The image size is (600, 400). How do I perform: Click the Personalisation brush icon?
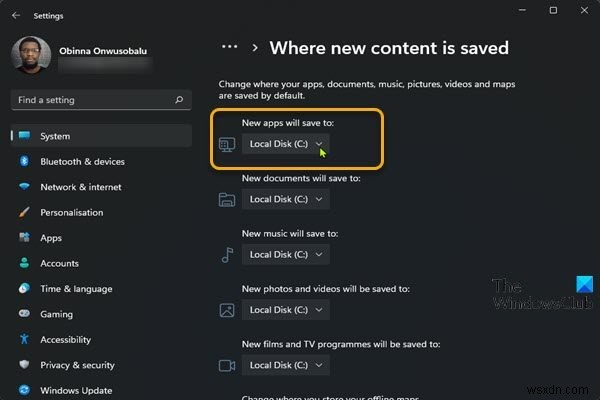click(x=22, y=213)
